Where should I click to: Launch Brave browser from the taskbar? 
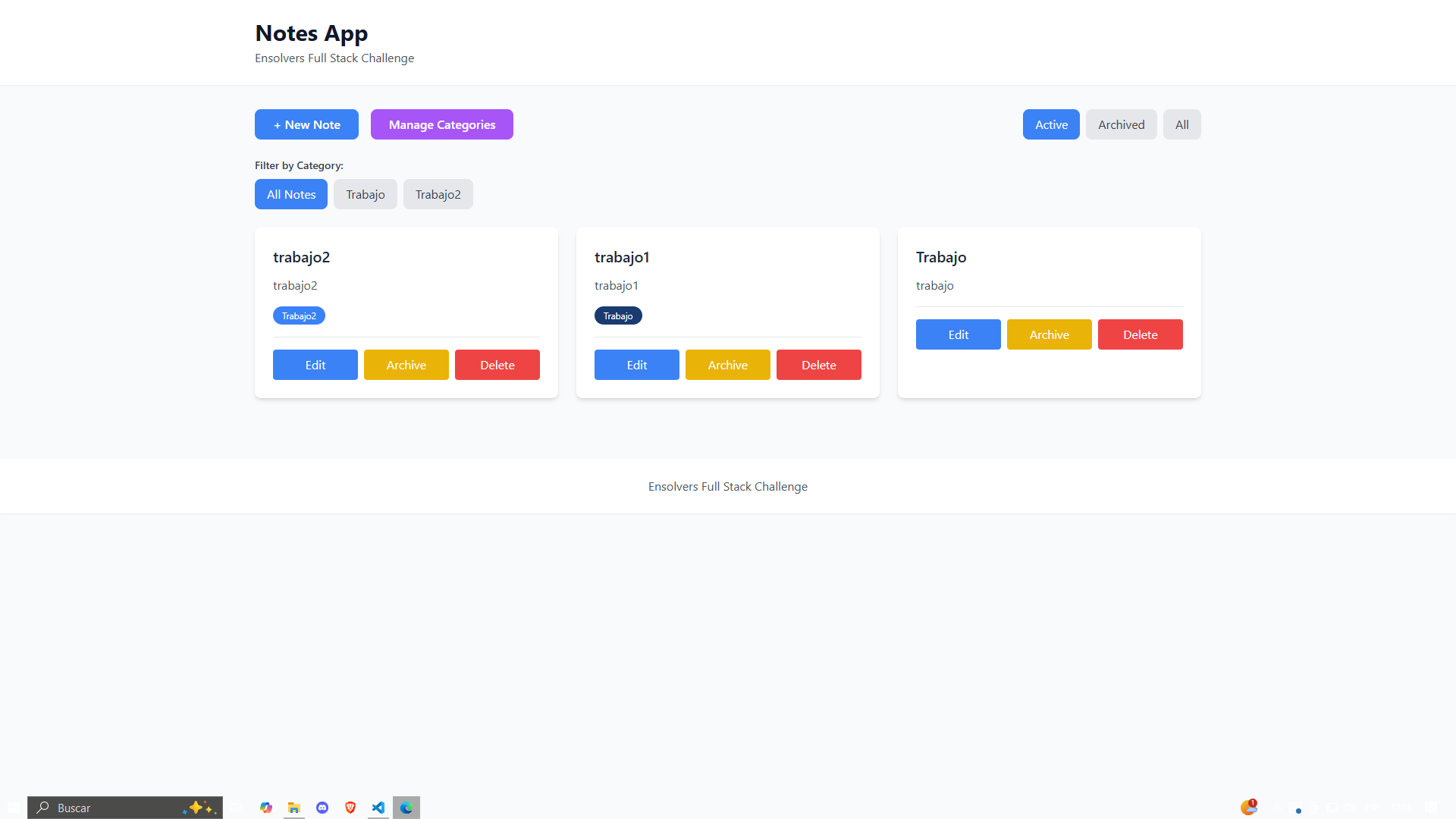coord(350,808)
